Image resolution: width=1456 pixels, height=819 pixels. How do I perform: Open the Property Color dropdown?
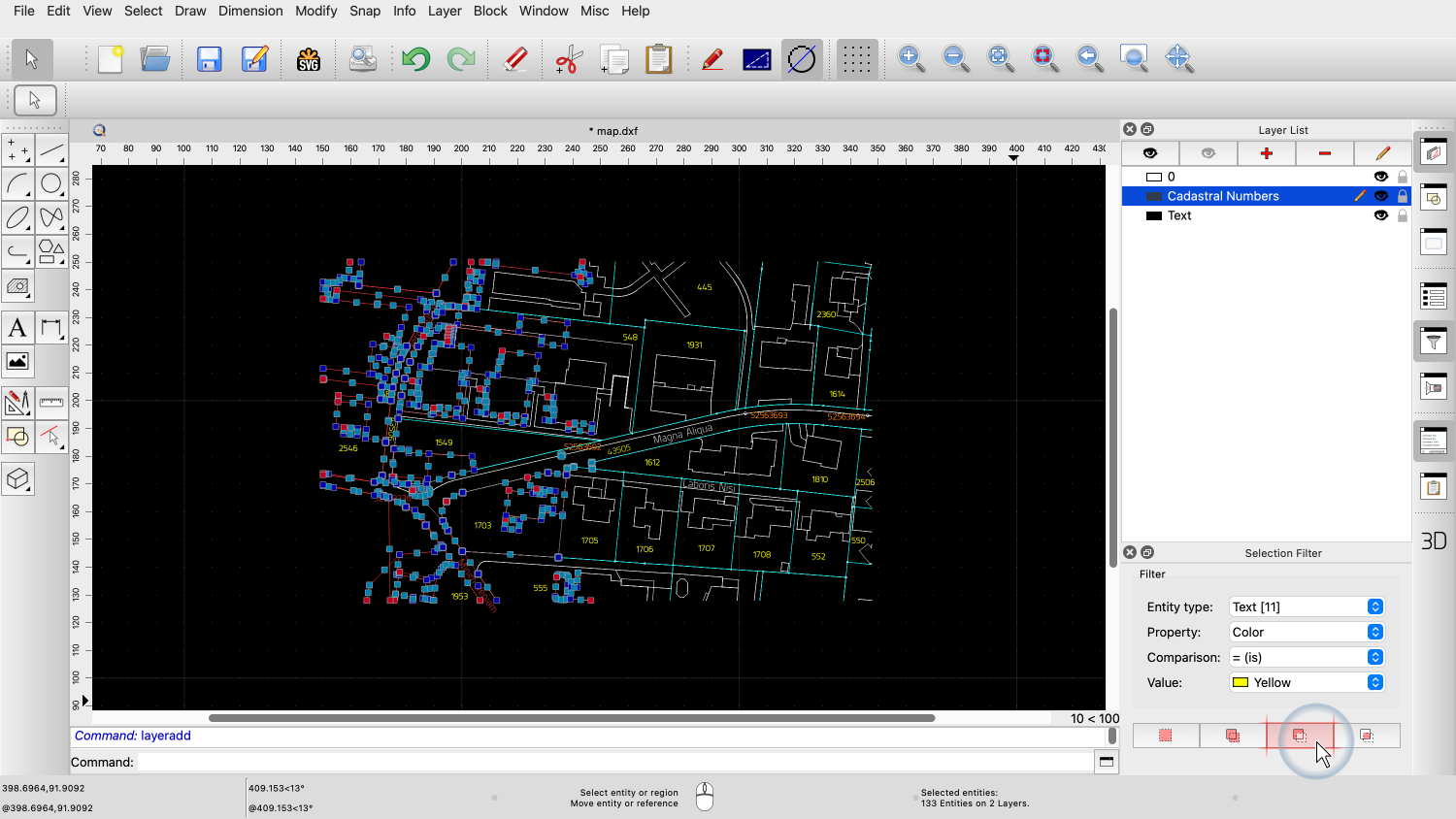pyautogui.click(x=1306, y=632)
